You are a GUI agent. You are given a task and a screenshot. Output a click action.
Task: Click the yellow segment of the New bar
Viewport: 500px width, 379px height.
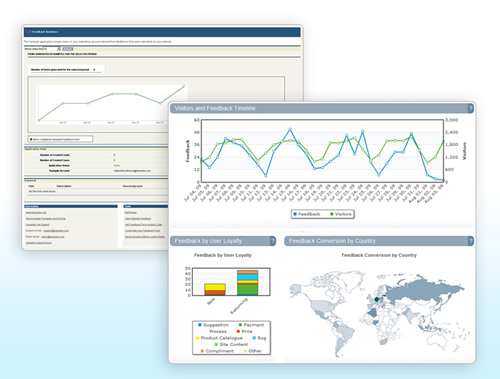click(x=215, y=287)
